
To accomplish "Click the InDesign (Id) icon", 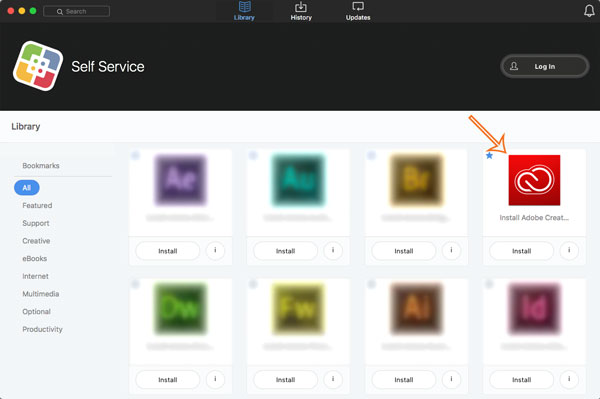I will [534, 309].
